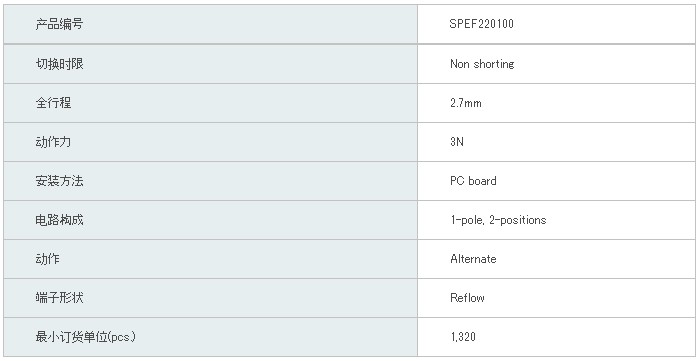
Task: Click the Alternate value text
Action: (x=473, y=259)
